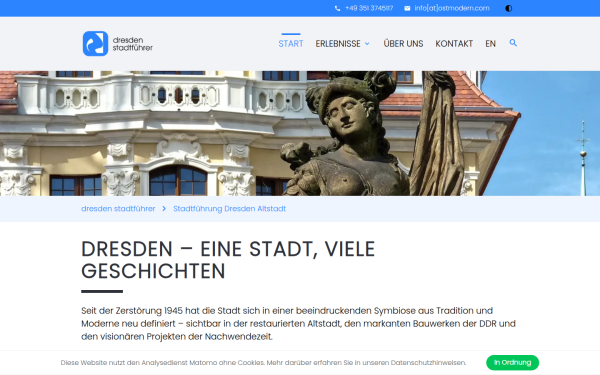Click the info[at]ostmodern.com email link
This screenshot has height=375, width=600.
point(452,8)
